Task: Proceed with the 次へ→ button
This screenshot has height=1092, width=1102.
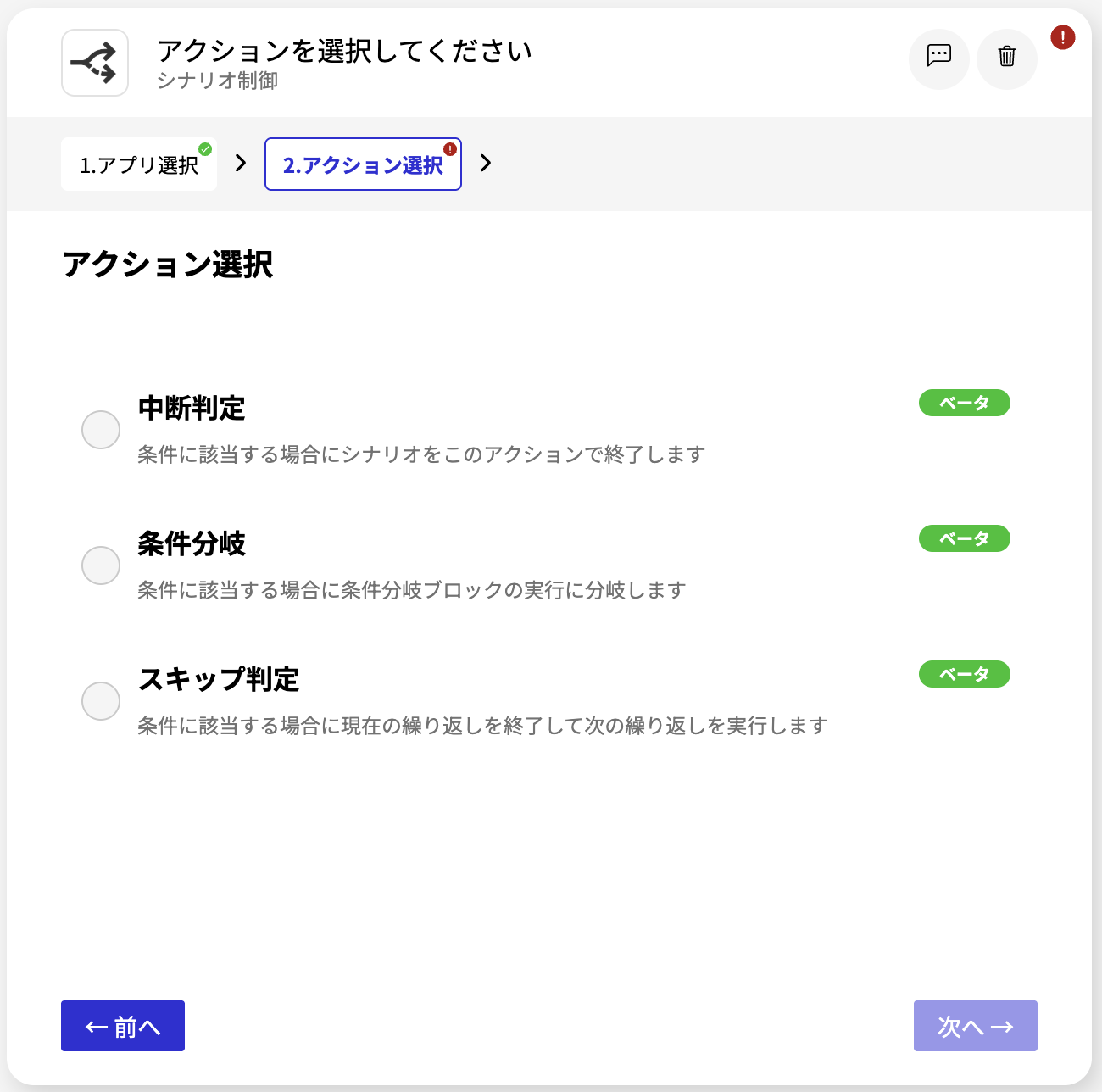Action: tap(976, 1026)
